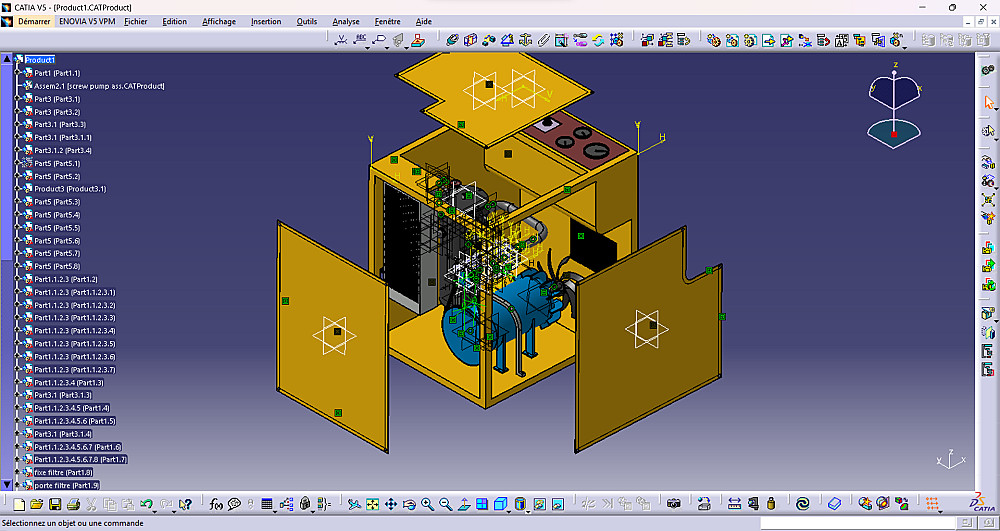Click the Angle Constraint icon
The image size is (1000, 531).
tap(507, 40)
